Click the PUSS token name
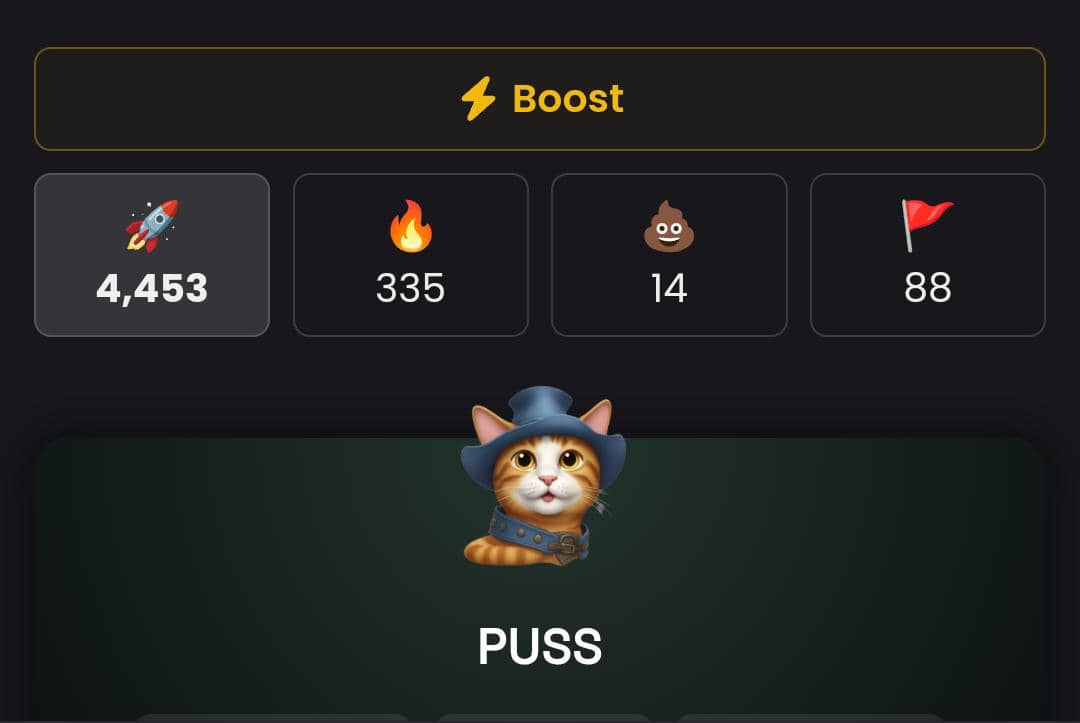 click(540, 646)
